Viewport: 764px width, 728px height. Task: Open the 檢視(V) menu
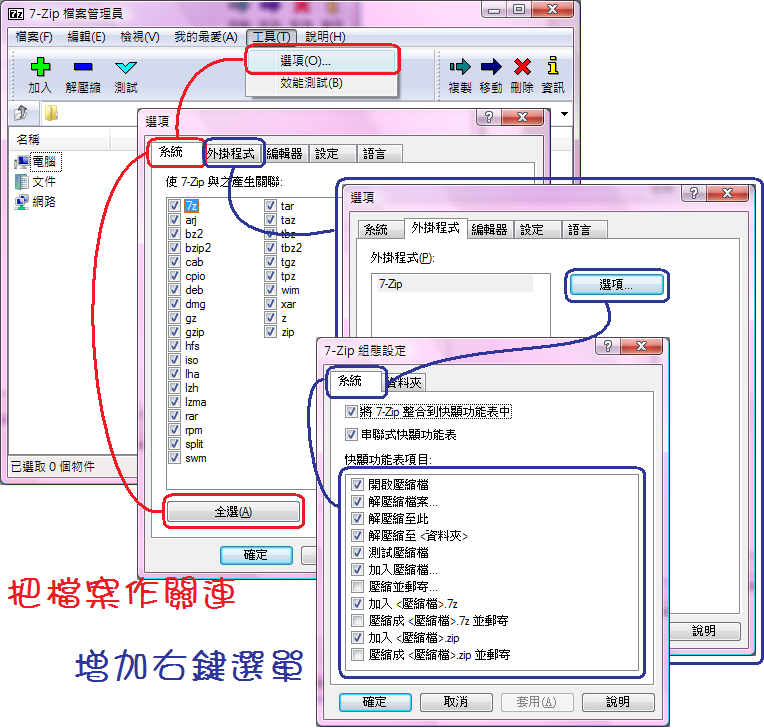coord(140,37)
